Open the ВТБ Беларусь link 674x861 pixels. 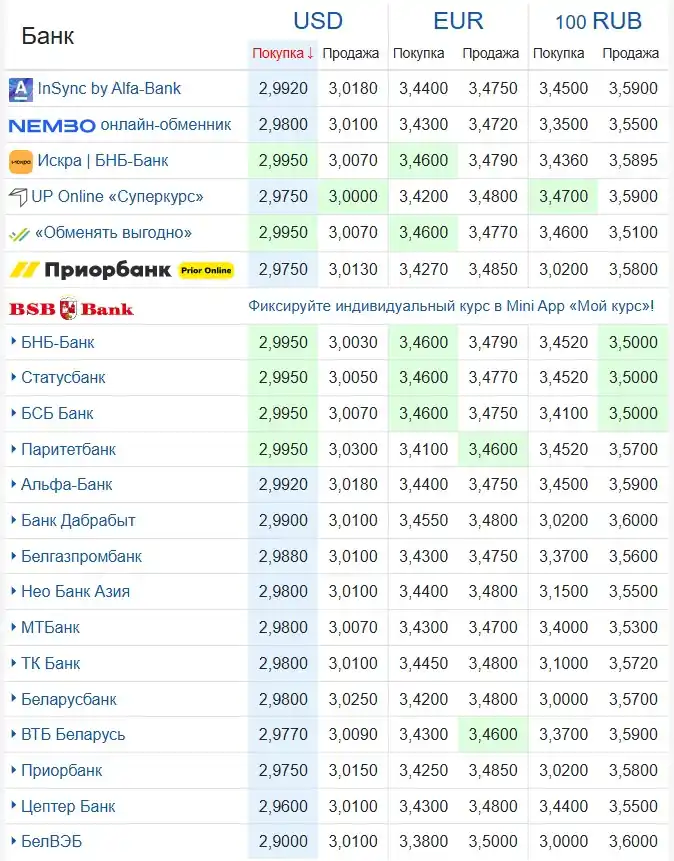click(73, 735)
